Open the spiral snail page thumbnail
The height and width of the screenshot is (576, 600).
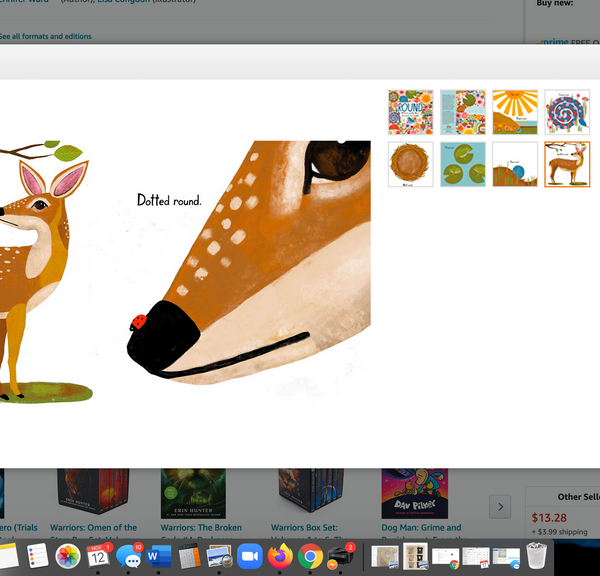[x=567, y=112]
